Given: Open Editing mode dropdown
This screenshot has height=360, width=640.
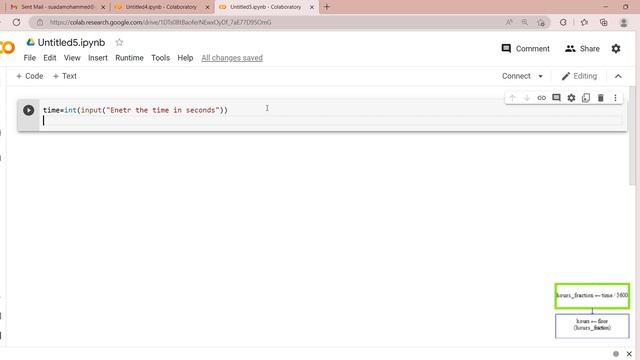Looking at the screenshot, I should 579,76.
